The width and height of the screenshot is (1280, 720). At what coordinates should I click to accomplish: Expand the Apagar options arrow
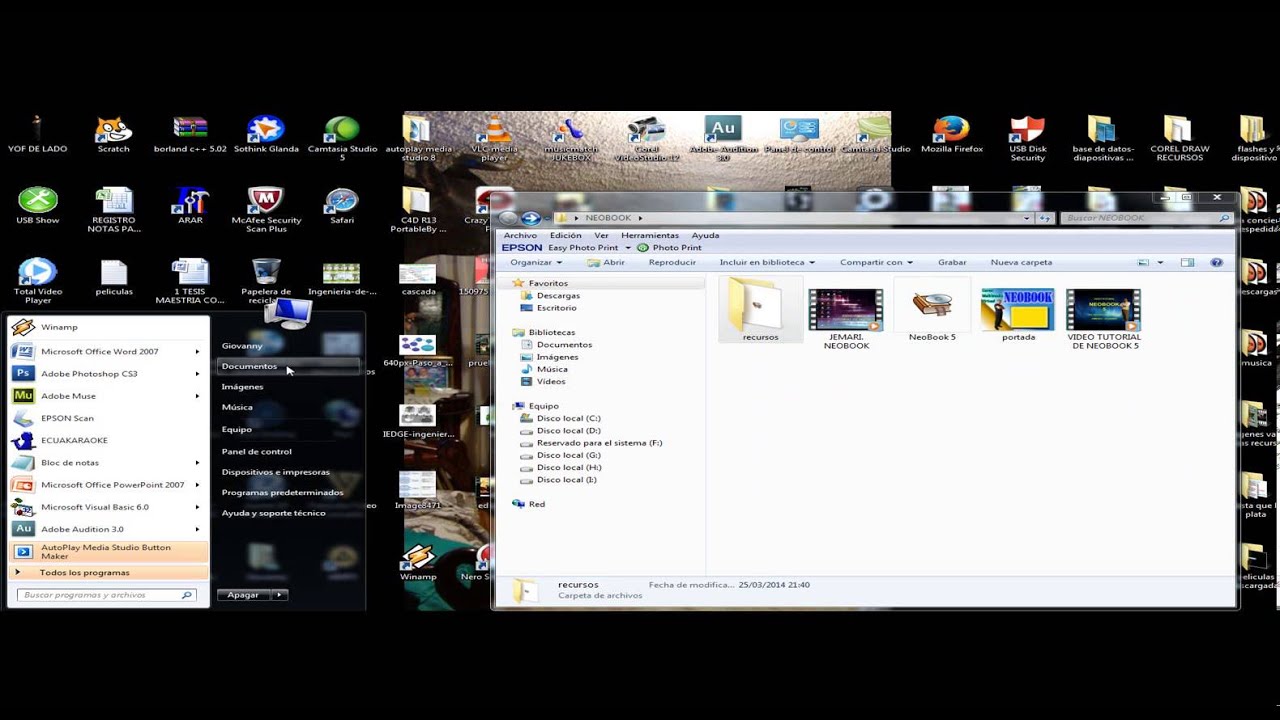(x=280, y=595)
